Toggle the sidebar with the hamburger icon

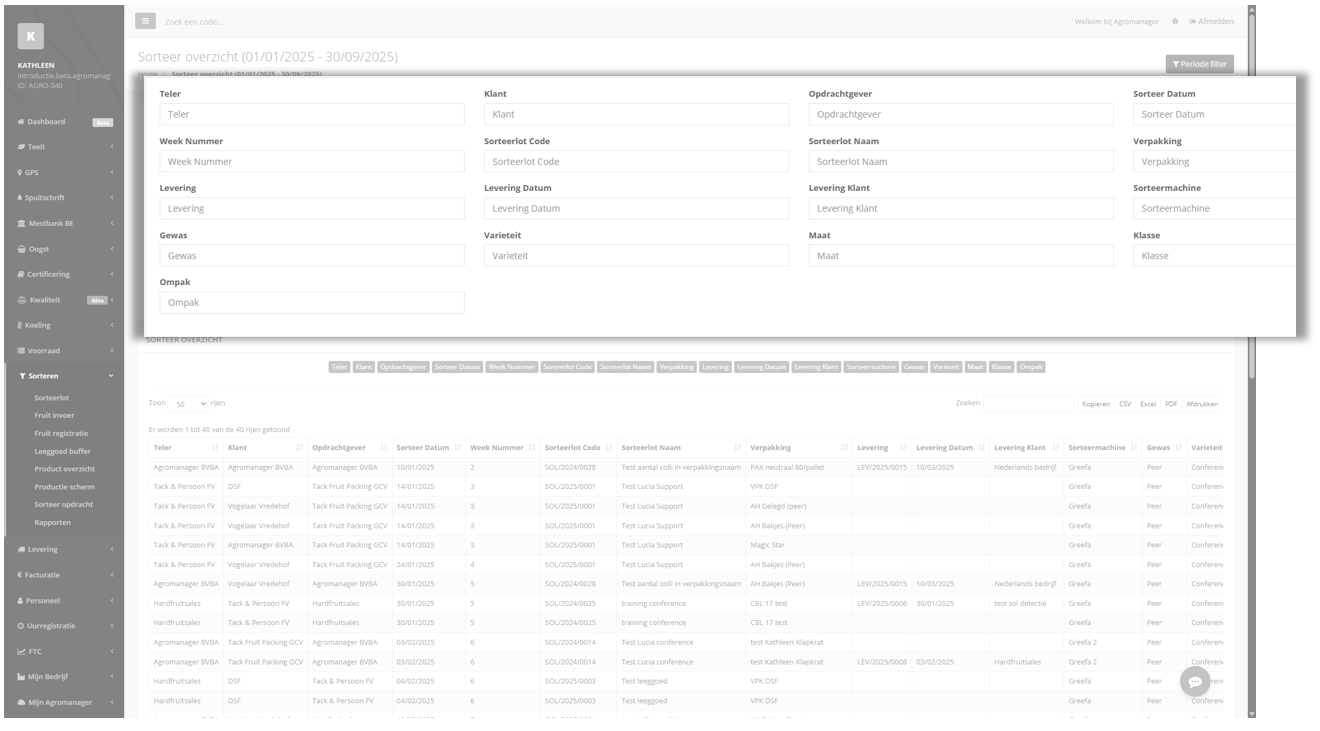pyautogui.click(x=144, y=21)
